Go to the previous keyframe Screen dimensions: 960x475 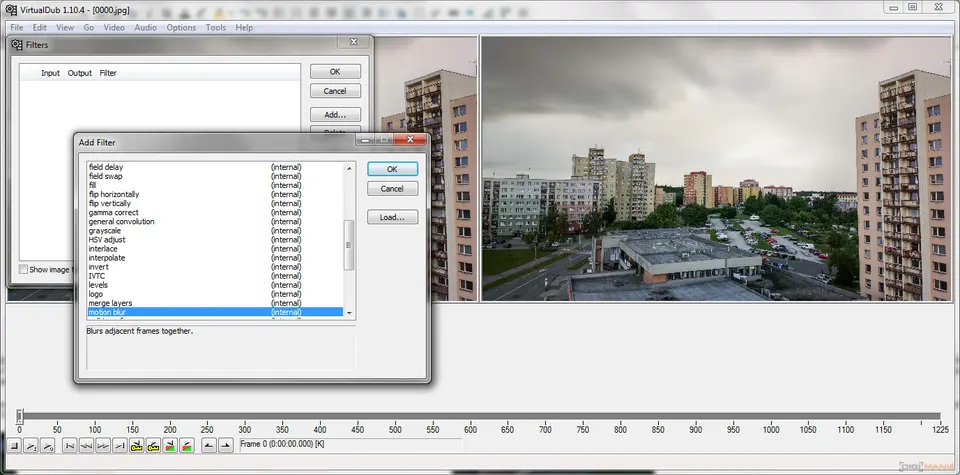point(137,445)
